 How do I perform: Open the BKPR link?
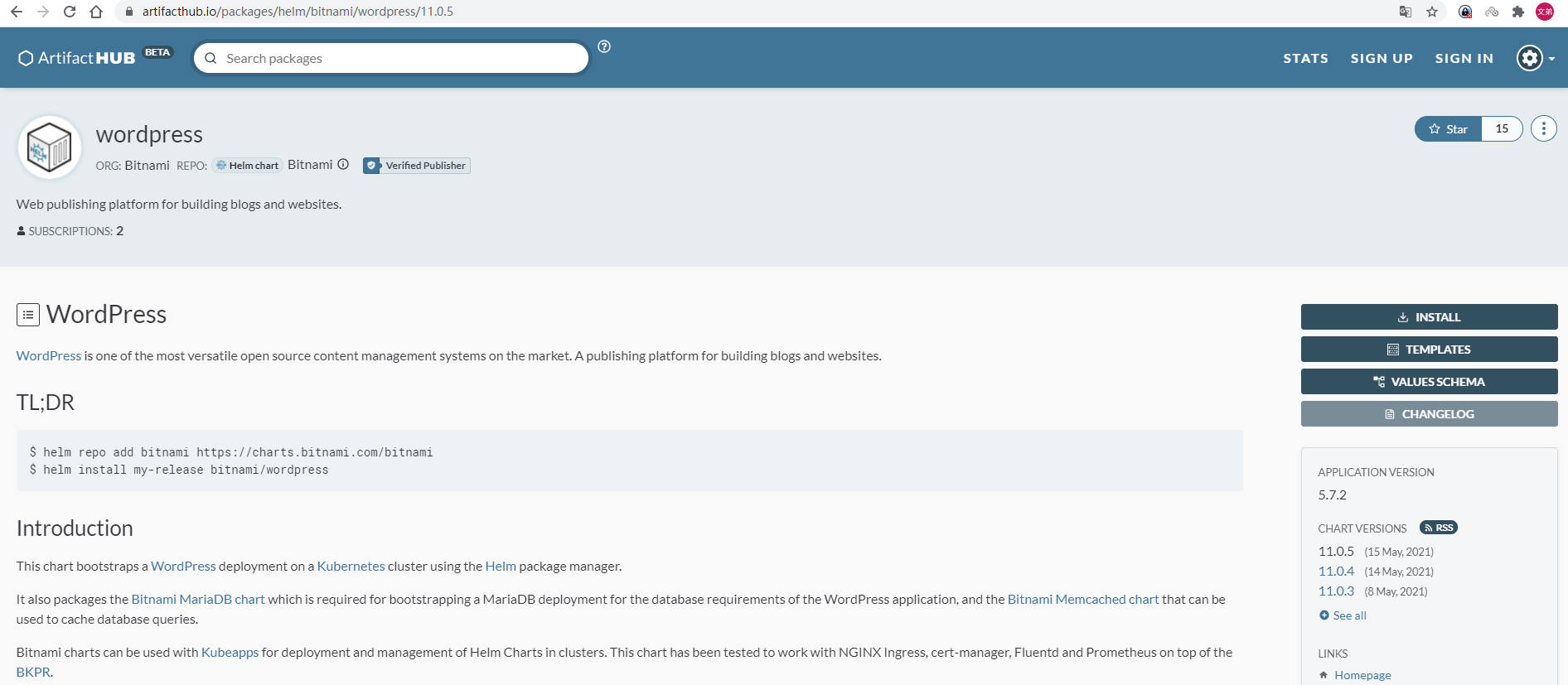coord(33,672)
